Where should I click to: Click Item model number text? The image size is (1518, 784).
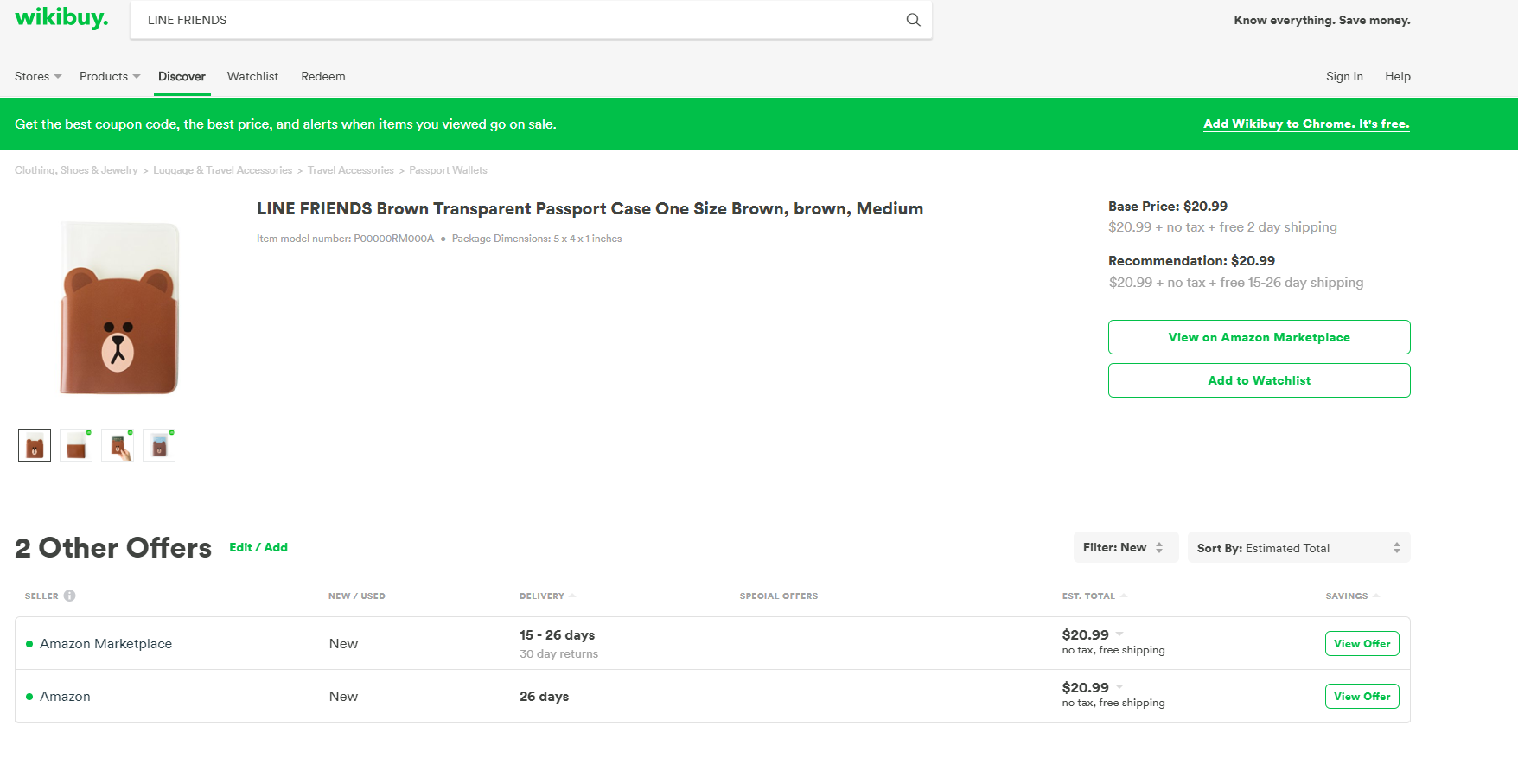(345, 239)
